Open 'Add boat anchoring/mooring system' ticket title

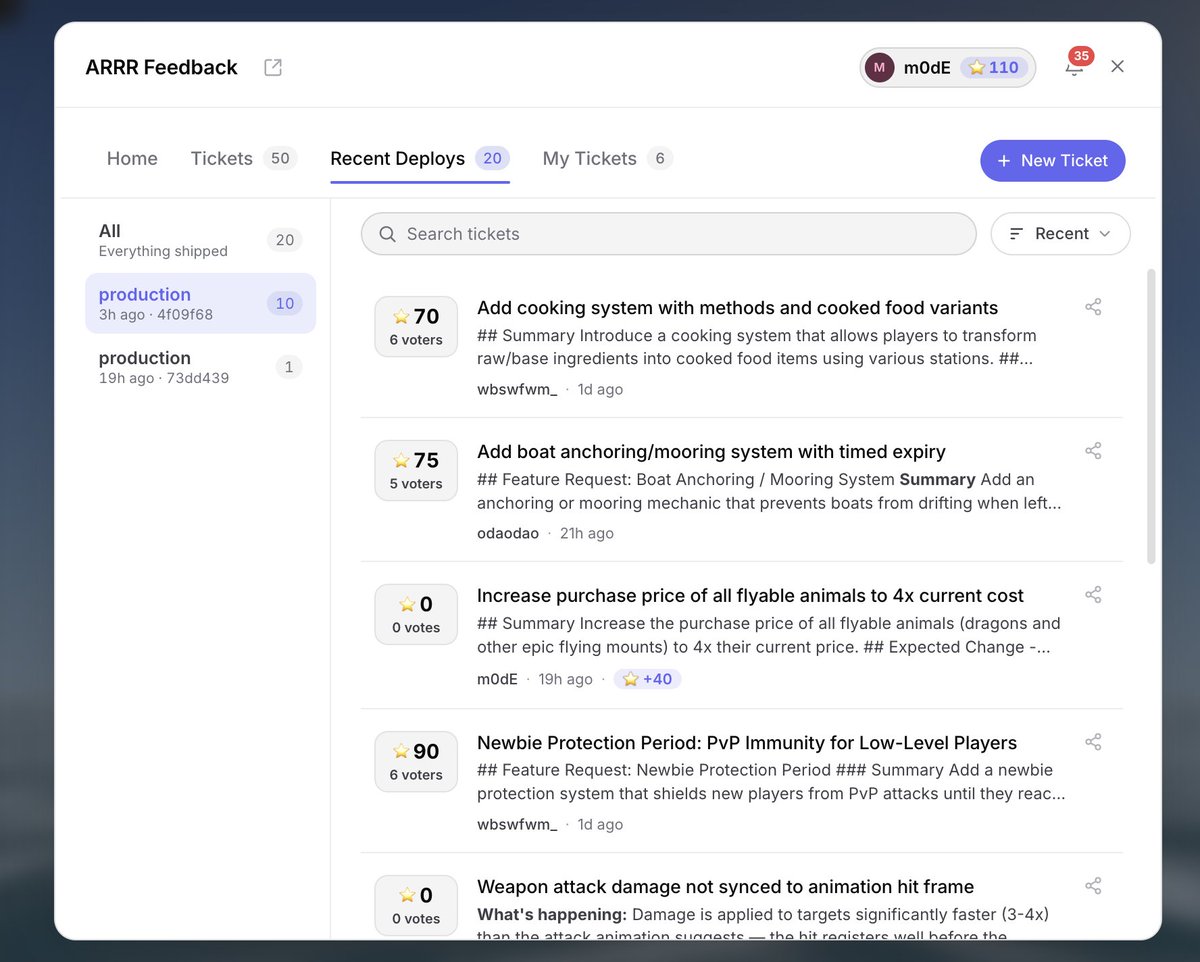click(711, 452)
